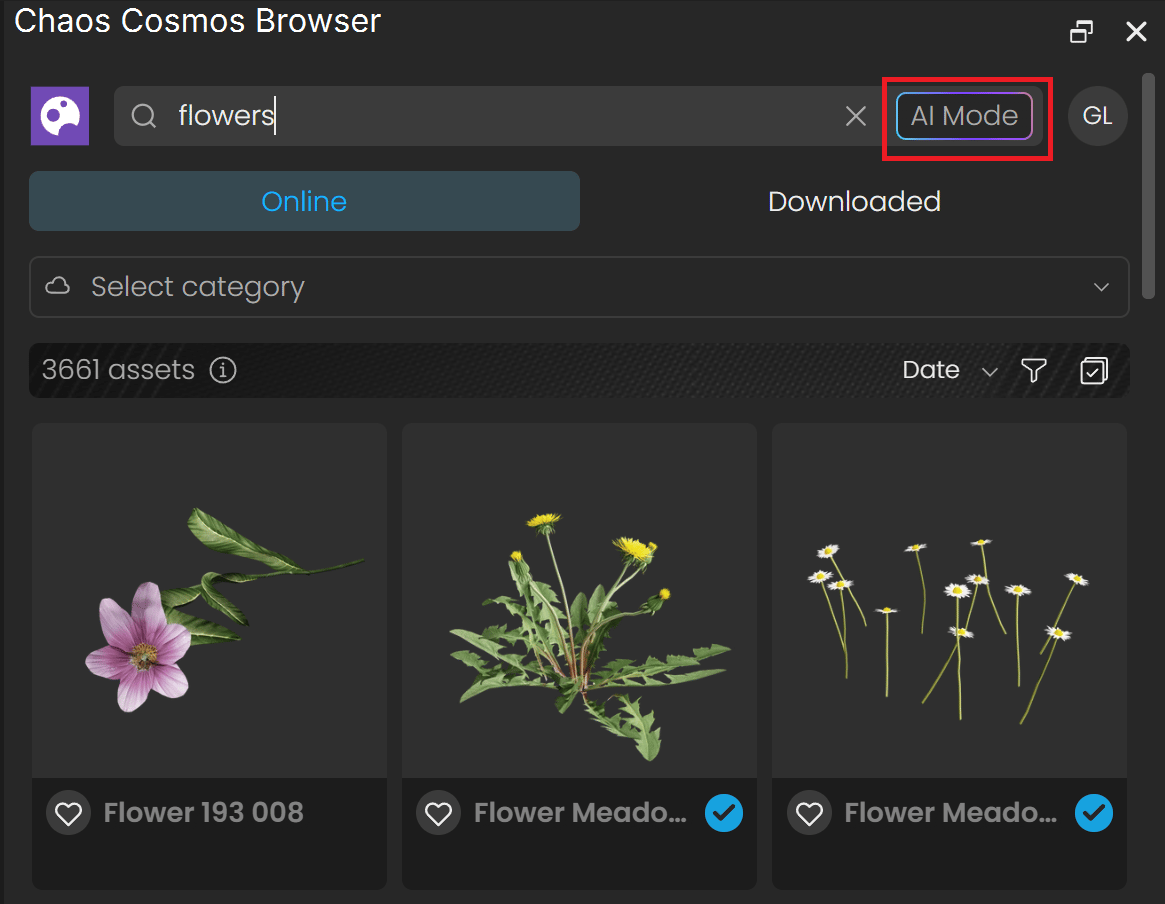Click downloaded checkmark on daisy asset
Screen dimensions: 1165x904
(x=1094, y=813)
